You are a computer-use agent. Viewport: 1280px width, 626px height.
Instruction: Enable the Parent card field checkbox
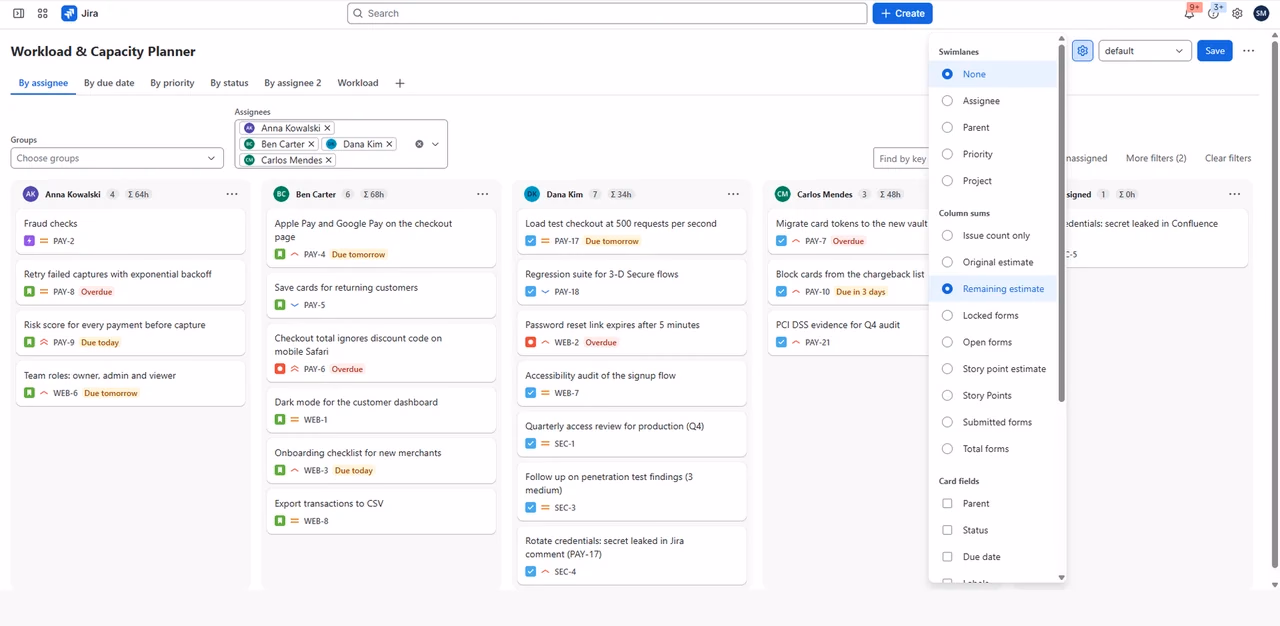(x=948, y=504)
